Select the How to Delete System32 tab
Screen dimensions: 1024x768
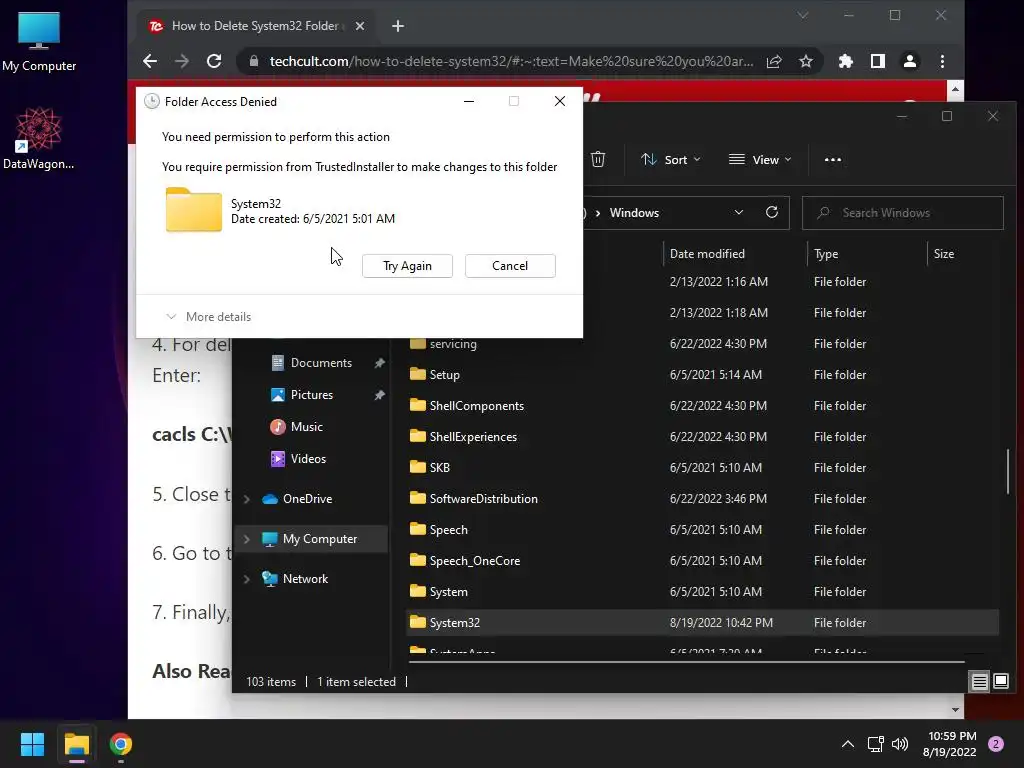pyautogui.click(x=255, y=26)
